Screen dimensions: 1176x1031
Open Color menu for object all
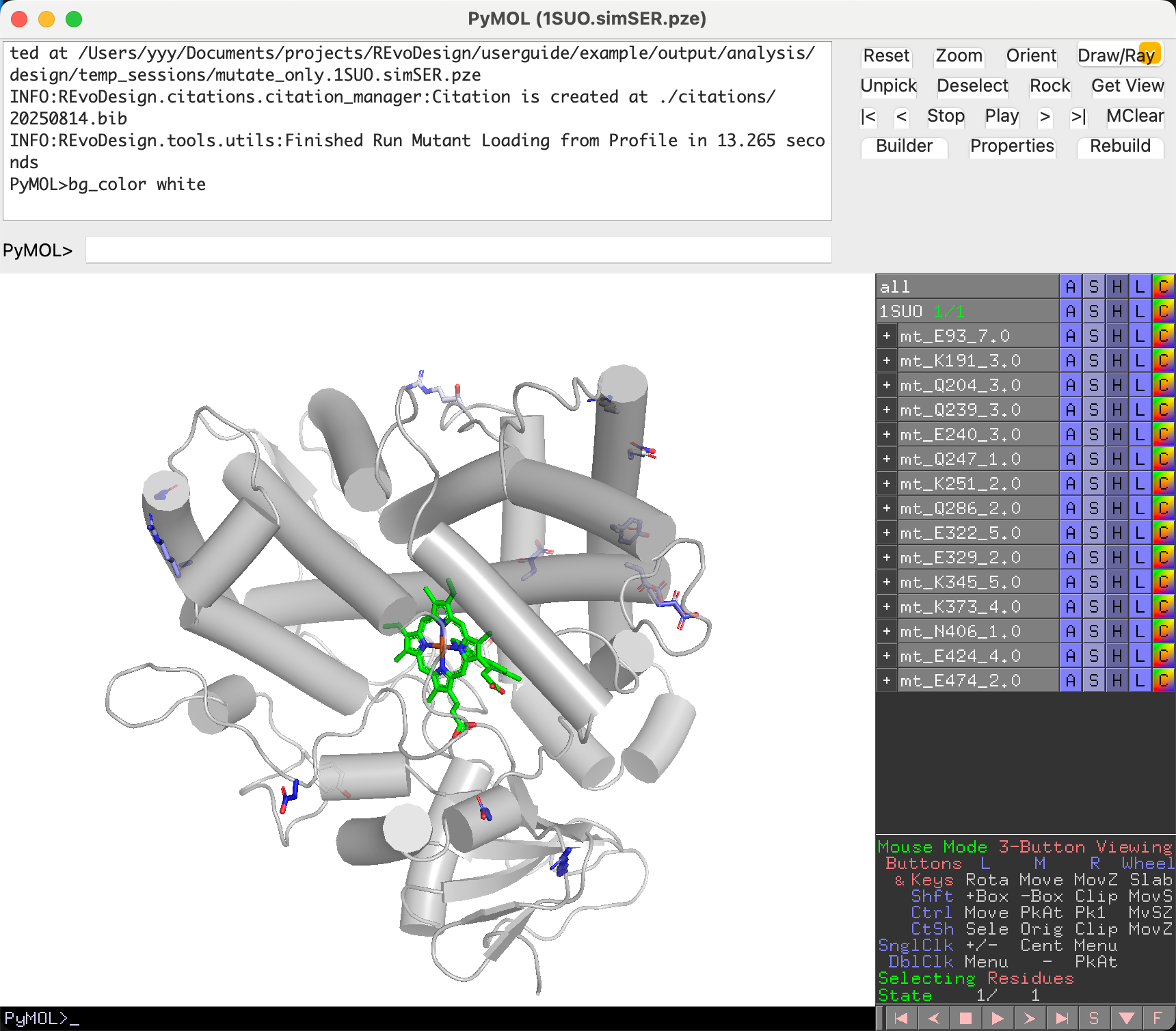[1164, 286]
